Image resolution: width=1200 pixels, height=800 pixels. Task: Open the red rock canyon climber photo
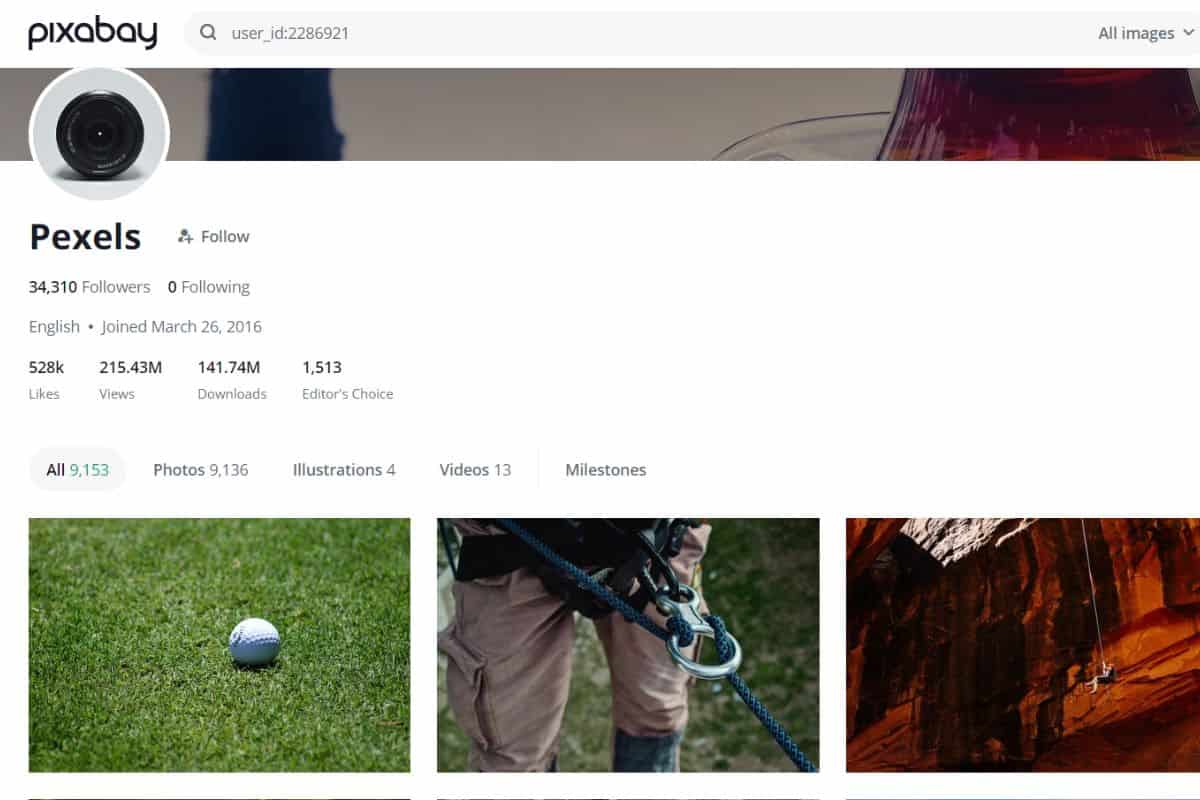[1023, 645]
